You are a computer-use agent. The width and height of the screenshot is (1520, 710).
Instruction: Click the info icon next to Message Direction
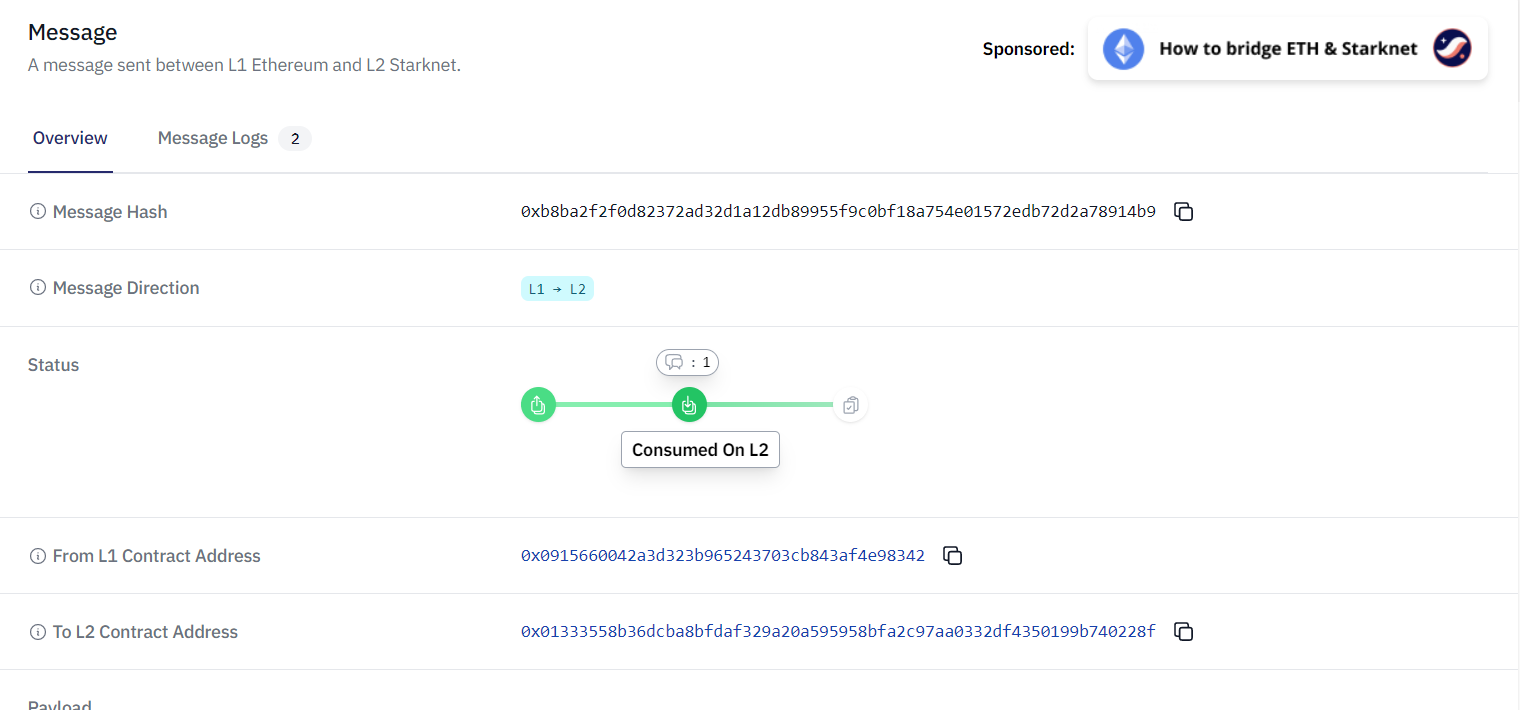[x=37, y=287]
